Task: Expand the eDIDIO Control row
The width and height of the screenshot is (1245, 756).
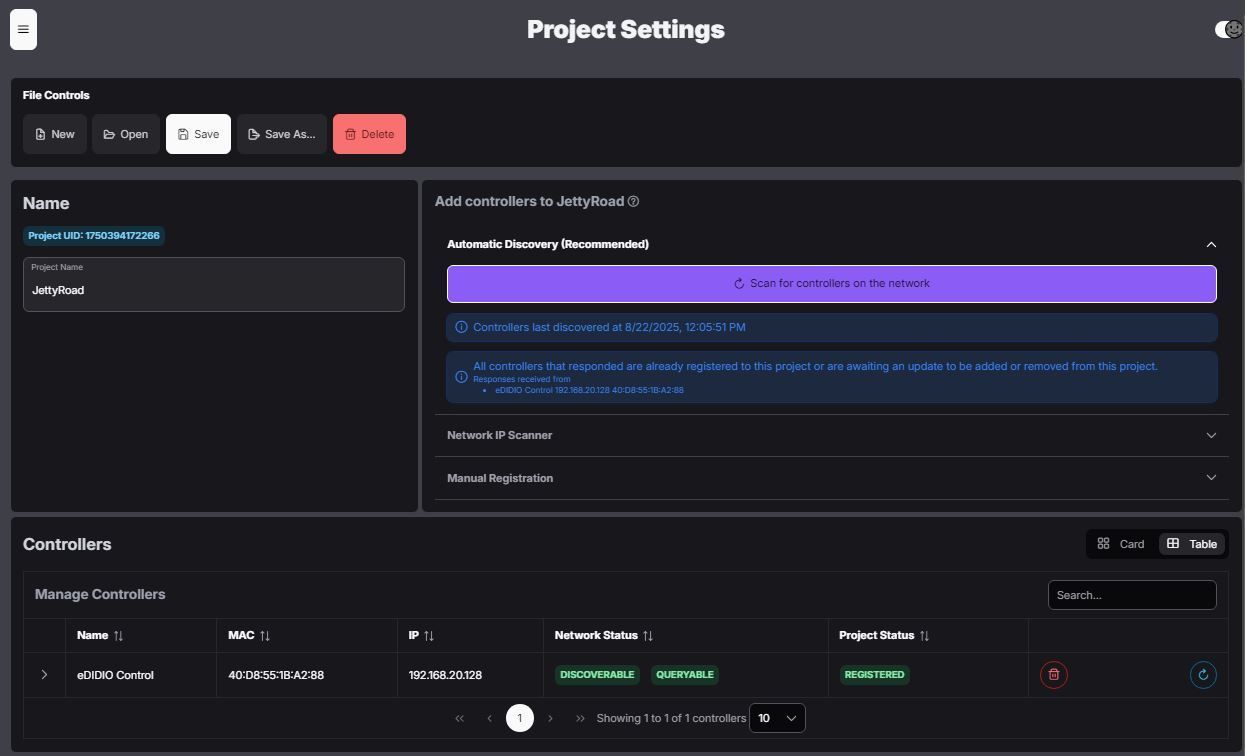Action: [44, 675]
